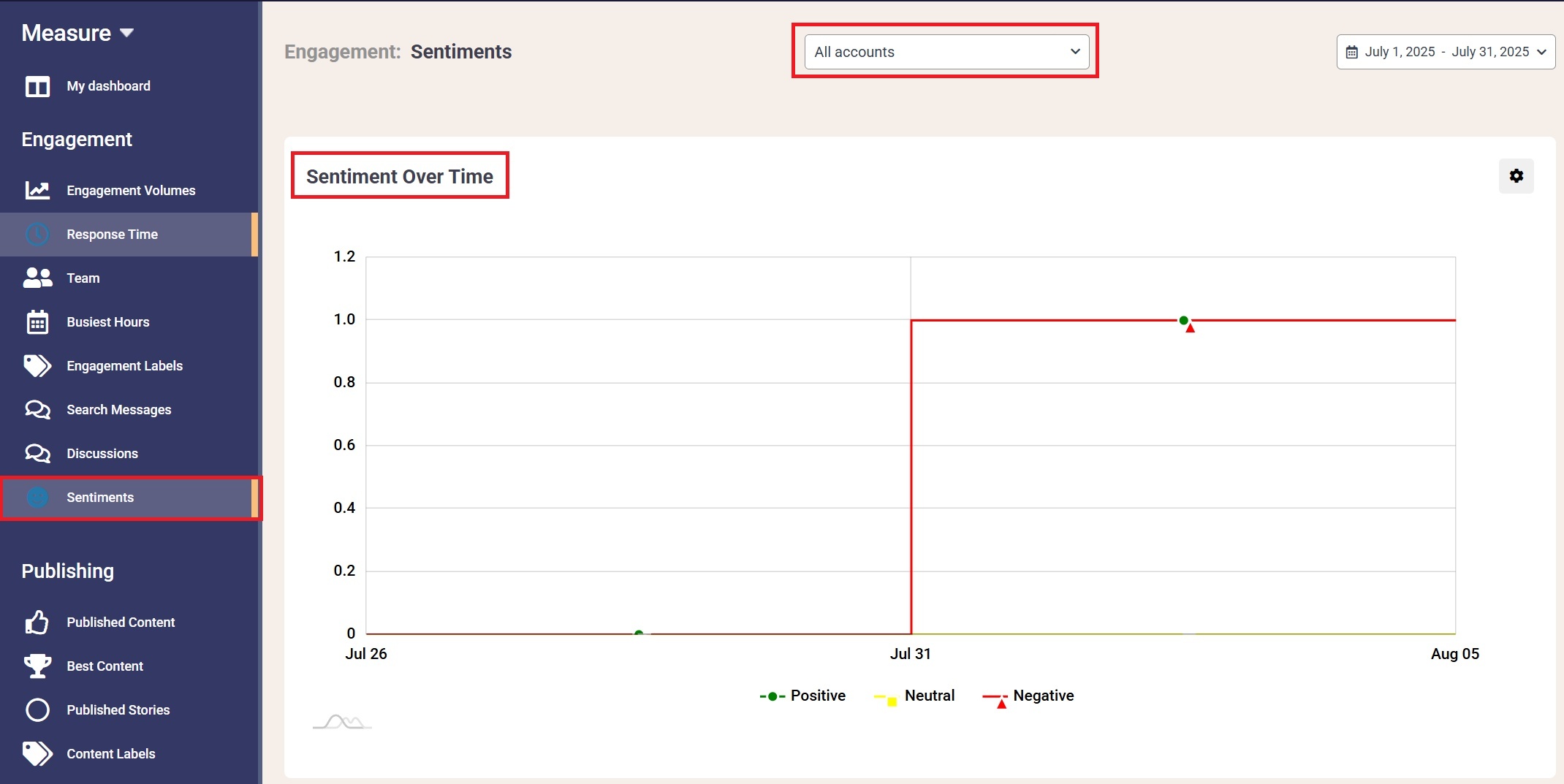Click the Busiest Hours calendar icon
This screenshot has height=784, width=1564.
tap(37, 321)
